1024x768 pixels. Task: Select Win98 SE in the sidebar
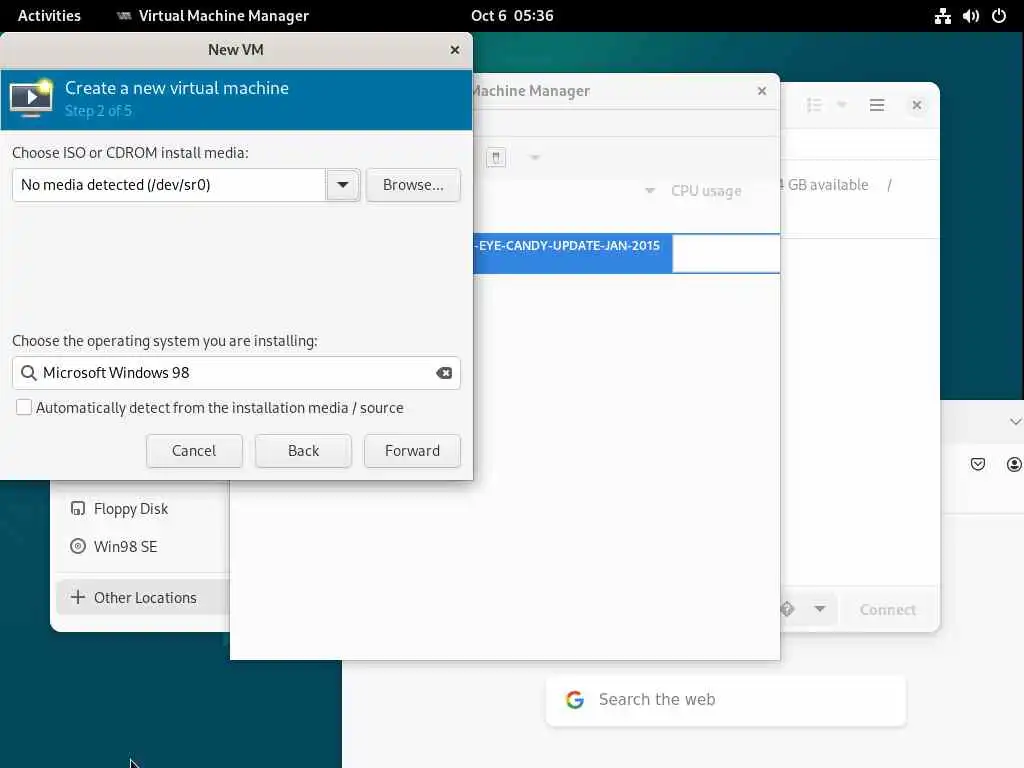pos(125,547)
